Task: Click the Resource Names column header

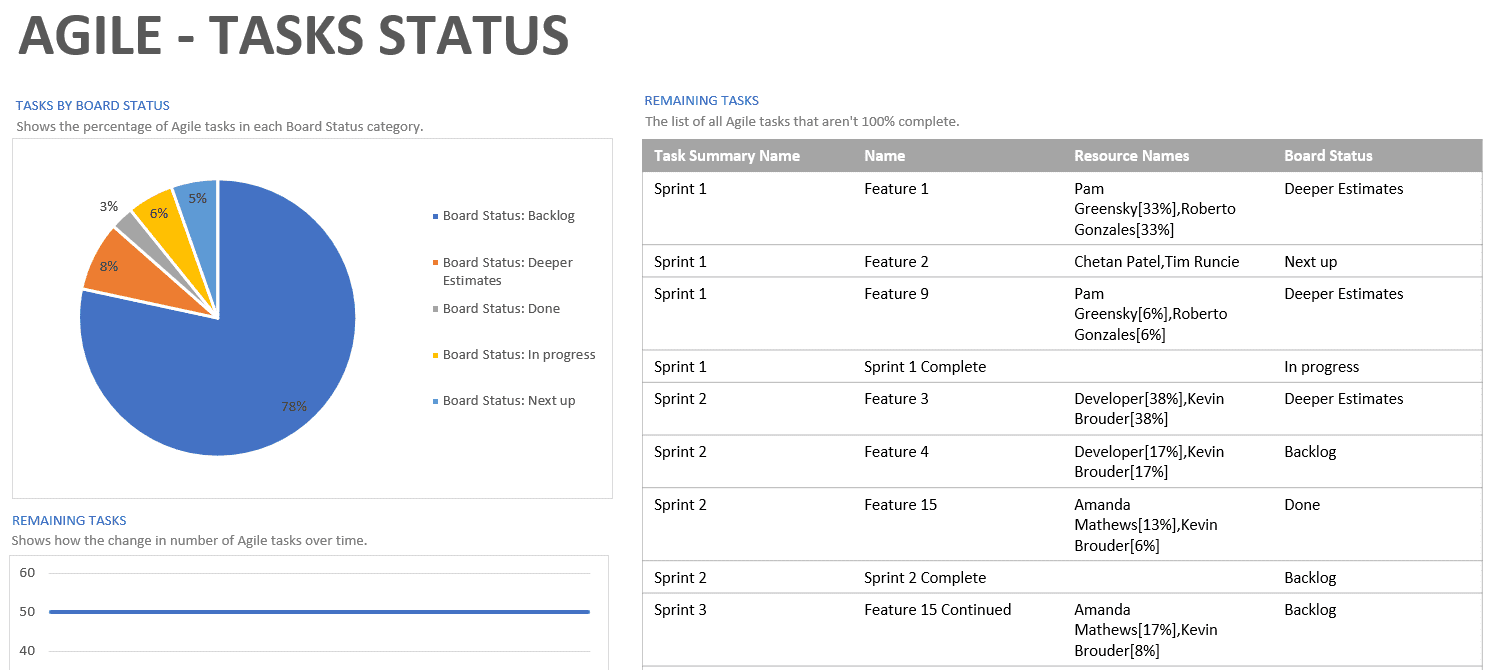Action: point(1132,155)
